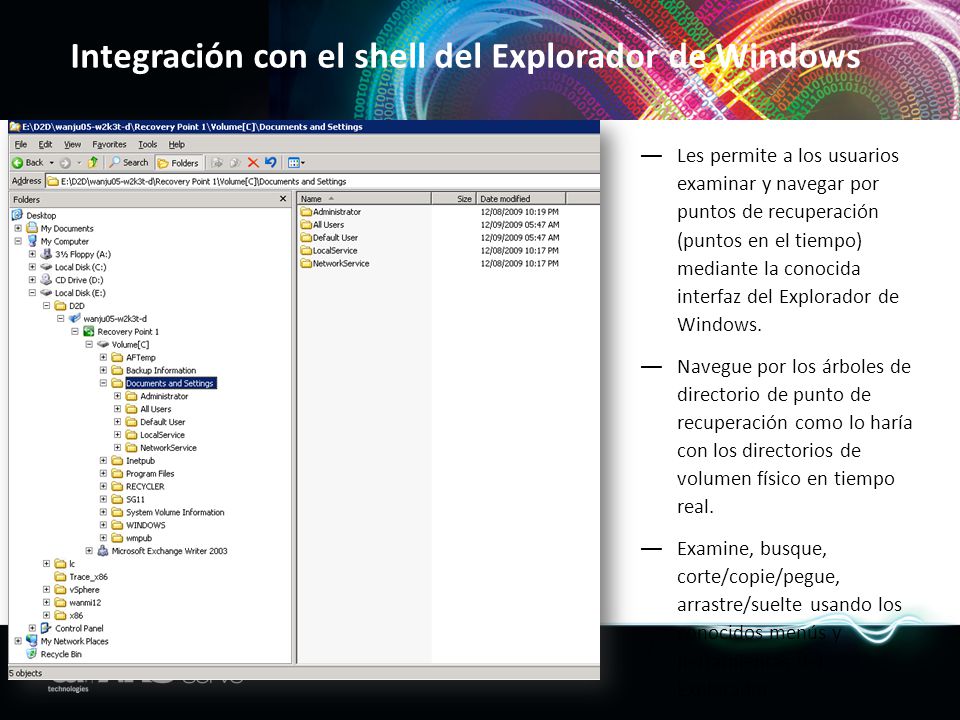Select All Users folder in file list
960x720 pixels.
328,225
